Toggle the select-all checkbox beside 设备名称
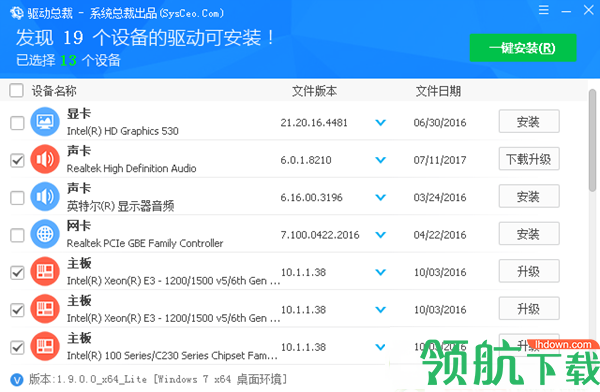Screen dimensions: 600x392 click(x=16, y=91)
